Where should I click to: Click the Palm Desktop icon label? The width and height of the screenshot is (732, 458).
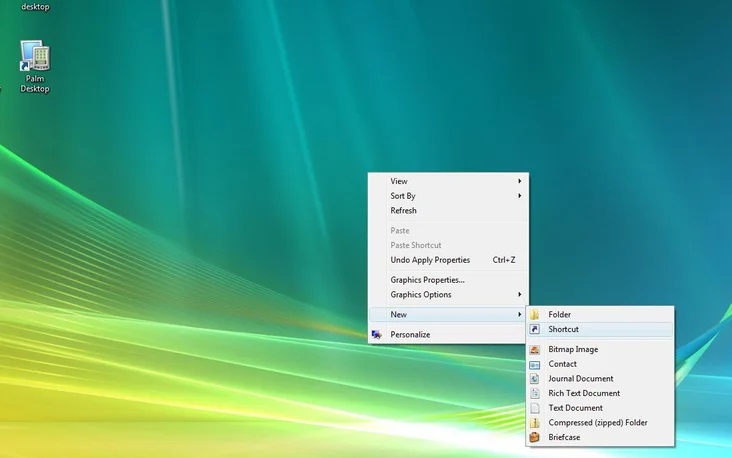[x=35, y=84]
